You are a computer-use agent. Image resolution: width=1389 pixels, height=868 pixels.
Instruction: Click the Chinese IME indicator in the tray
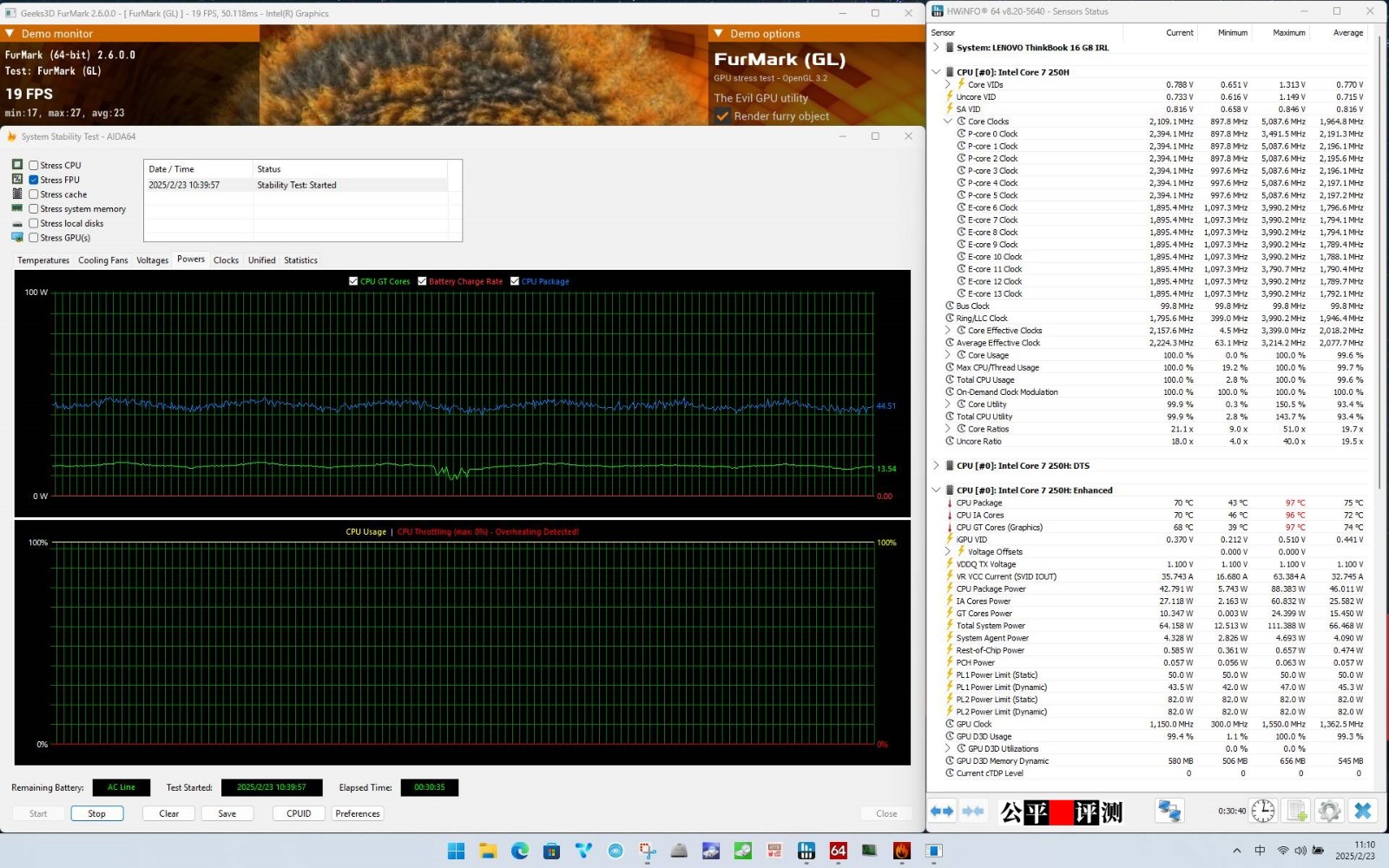click(x=1260, y=851)
